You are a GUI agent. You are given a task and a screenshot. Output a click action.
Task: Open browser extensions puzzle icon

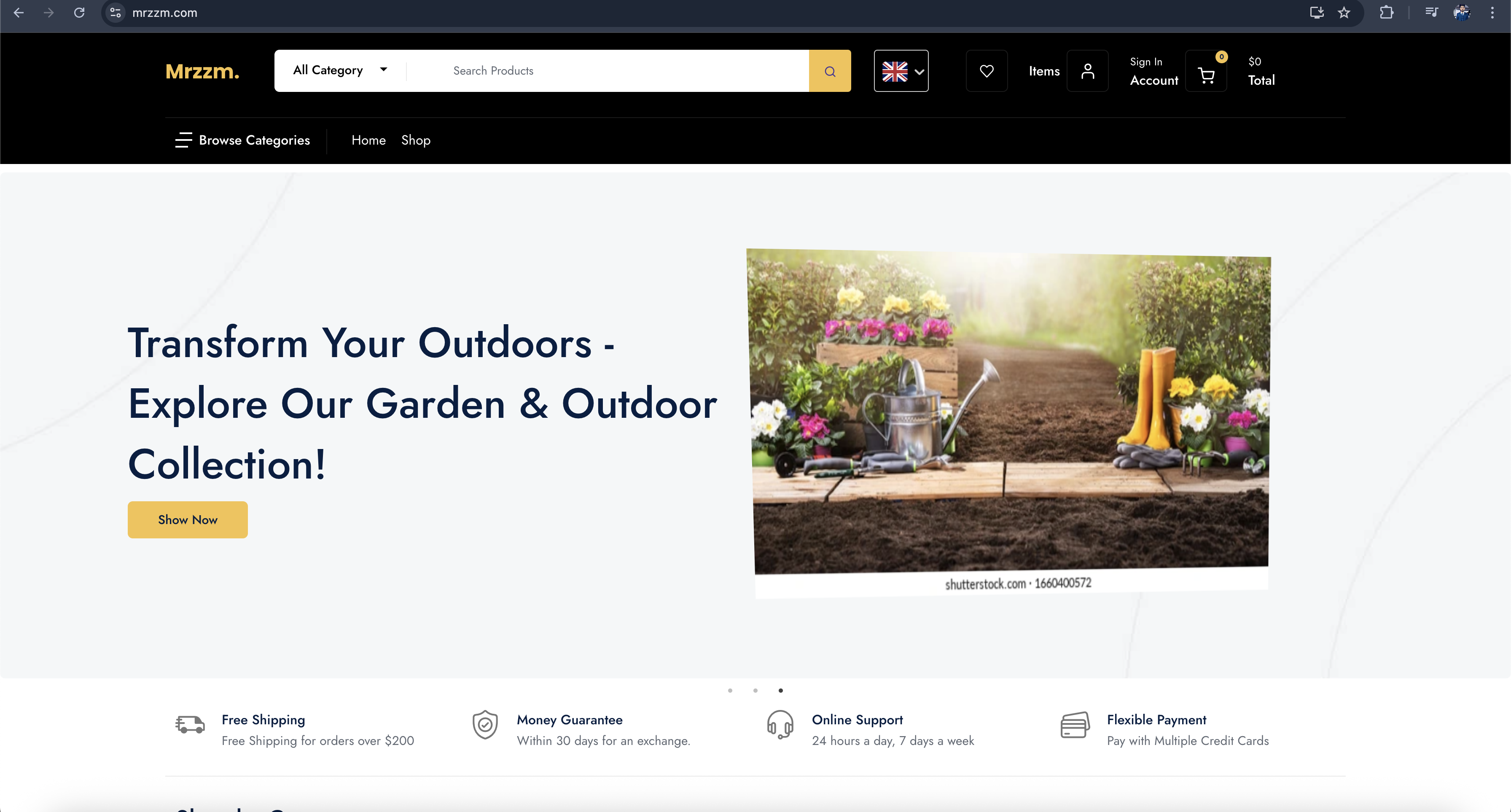(1387, 12)
